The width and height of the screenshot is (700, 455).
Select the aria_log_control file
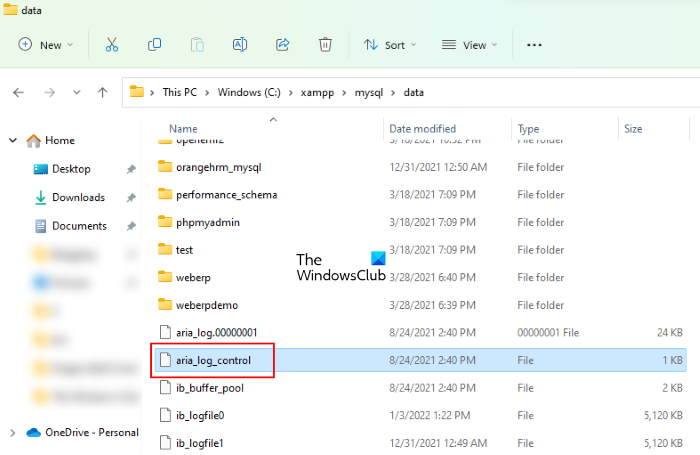pos(420,360)
